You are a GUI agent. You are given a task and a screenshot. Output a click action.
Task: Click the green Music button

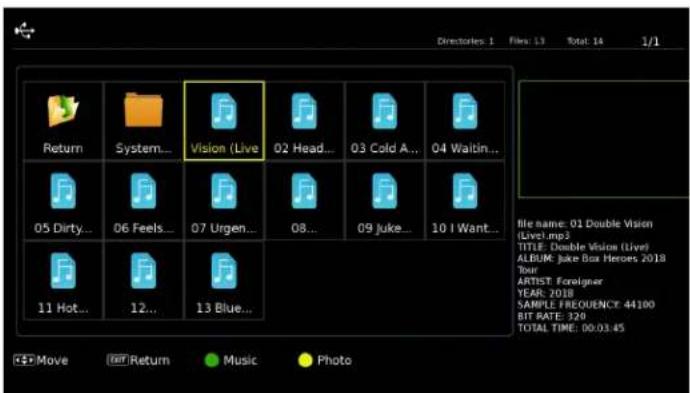point(231,360)
